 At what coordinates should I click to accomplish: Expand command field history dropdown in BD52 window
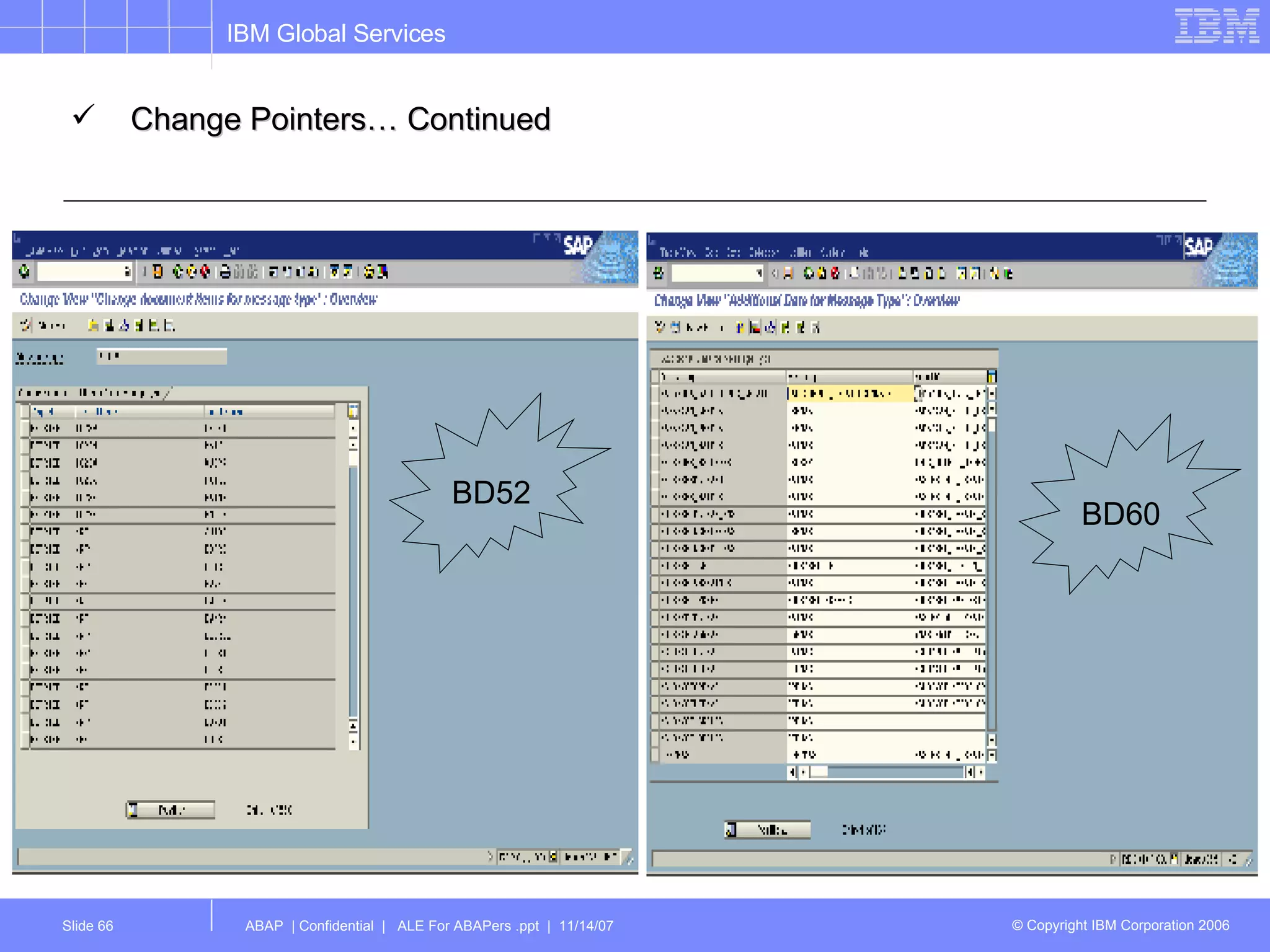(128, 271)
